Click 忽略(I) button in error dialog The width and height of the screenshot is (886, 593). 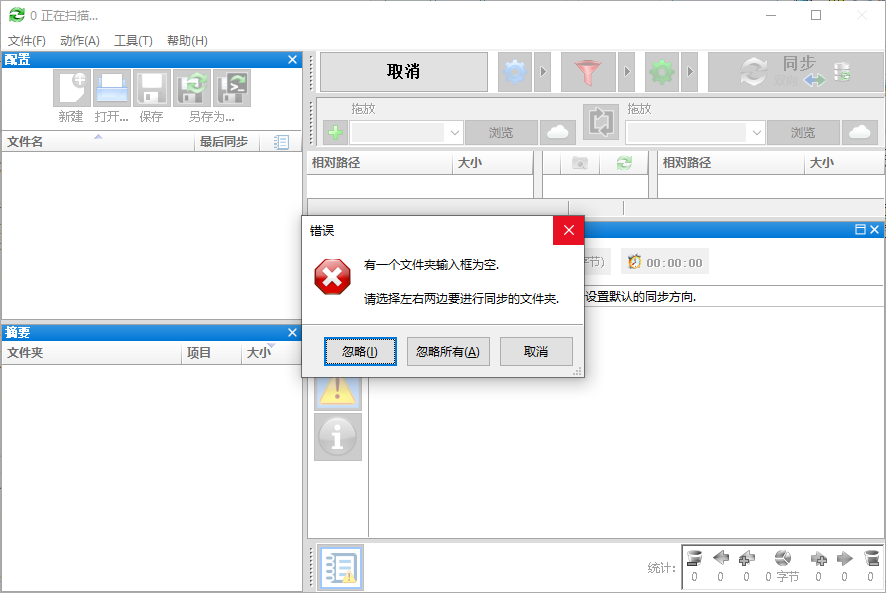(x=360, y=352)
